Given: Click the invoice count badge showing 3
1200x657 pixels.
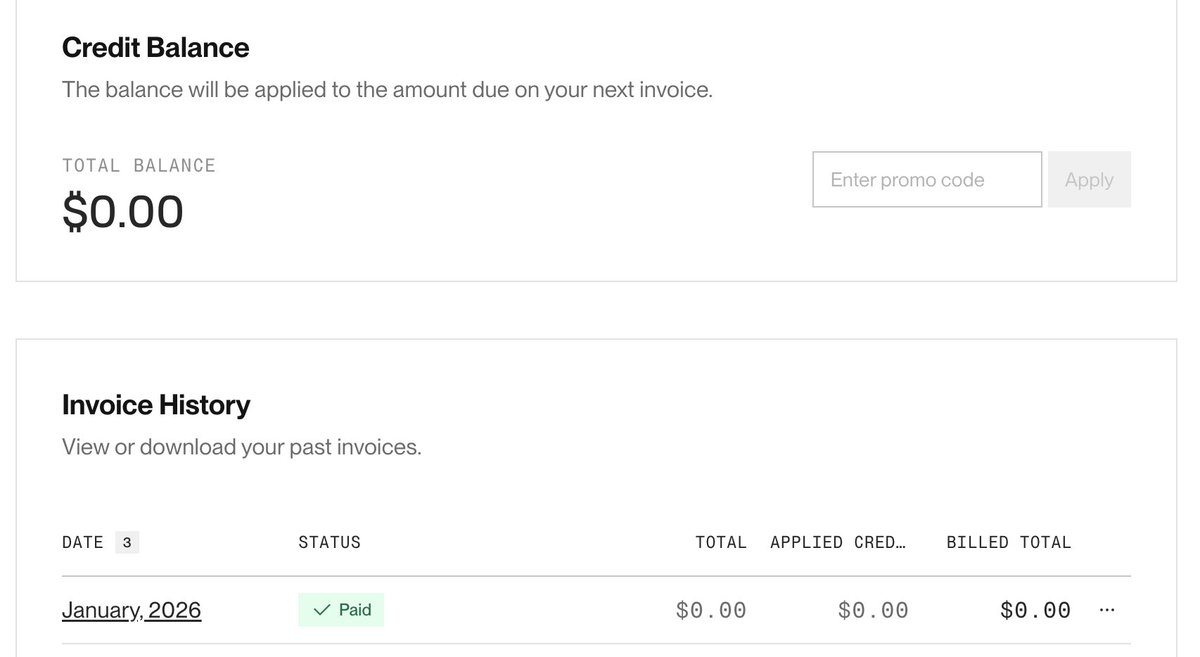Looking at the screenshot, I should 126,543.
